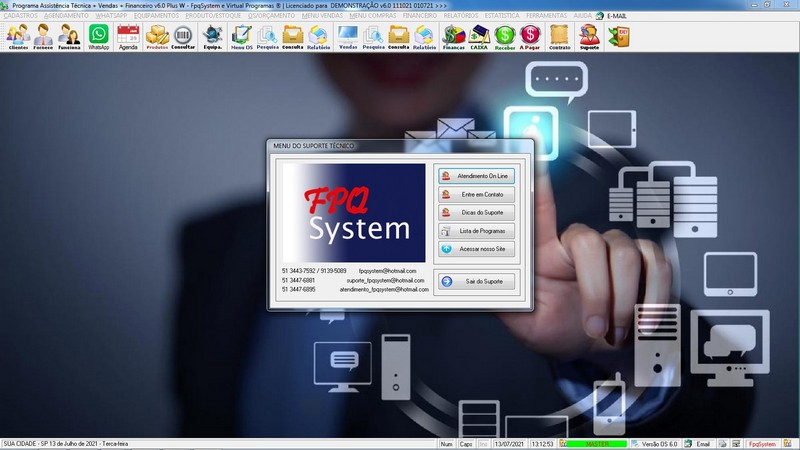
Task: Click the Acessar nosso Site button
Action: [476, 249]
